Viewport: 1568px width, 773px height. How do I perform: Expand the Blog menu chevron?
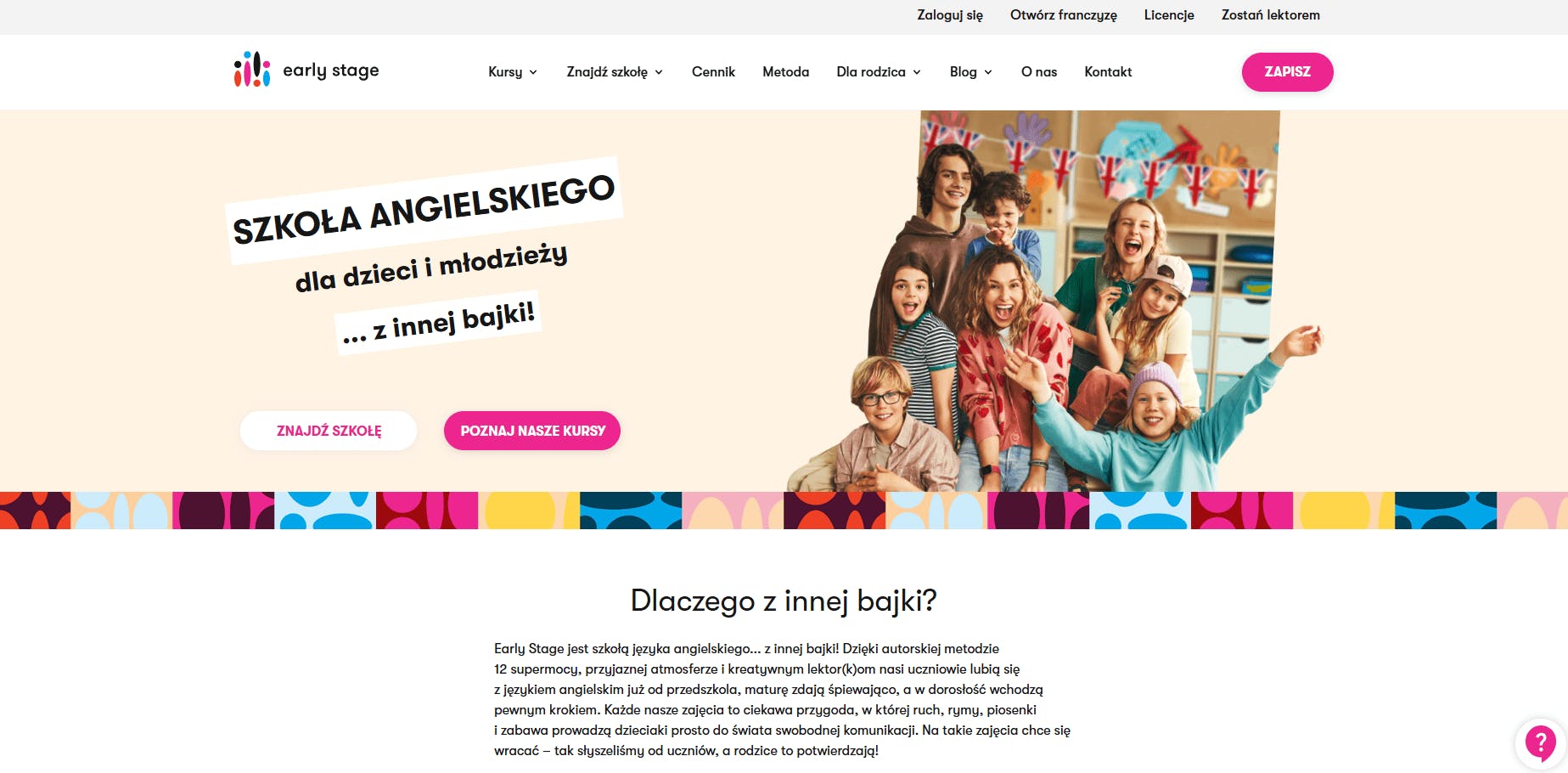pos(988,72)
